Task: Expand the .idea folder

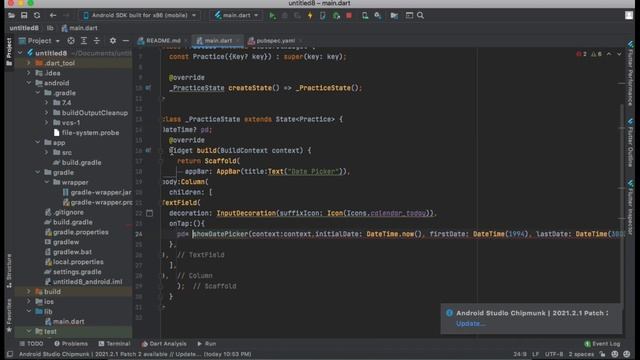Action: 29,73
